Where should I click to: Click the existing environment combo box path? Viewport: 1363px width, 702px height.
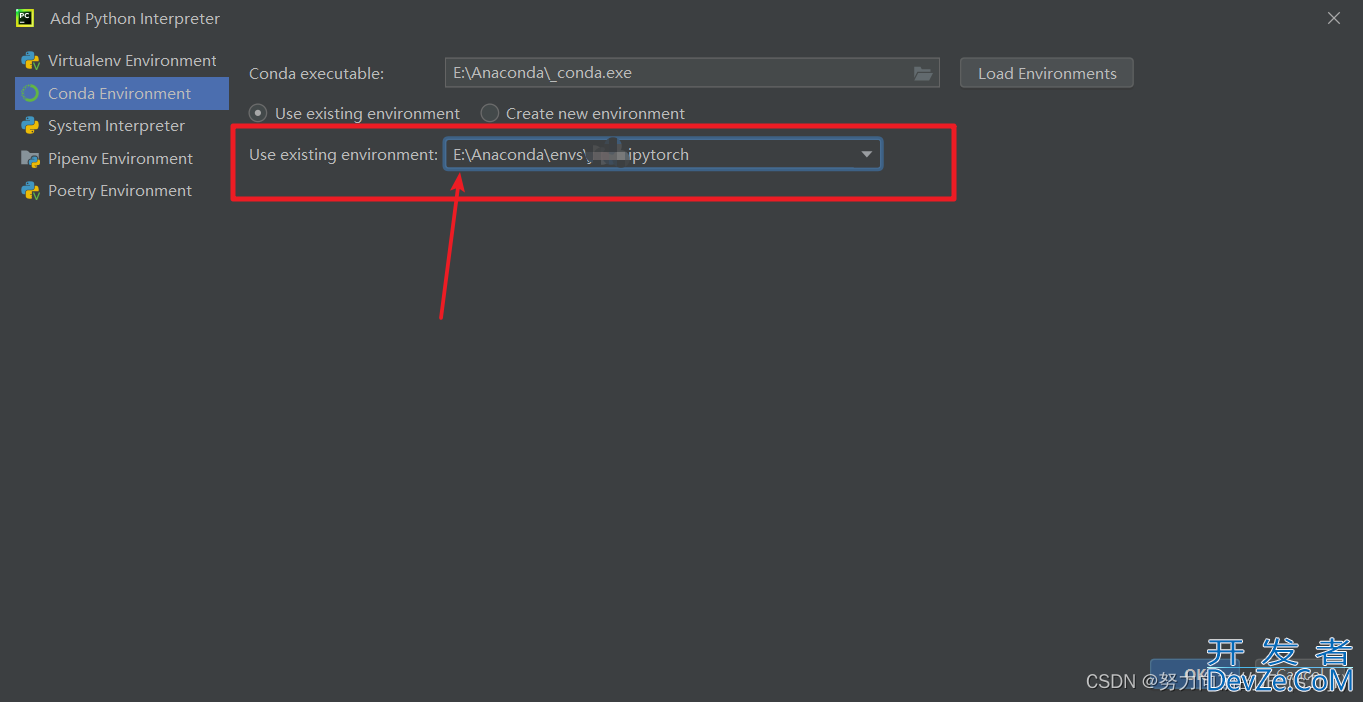tap(663, 154)
